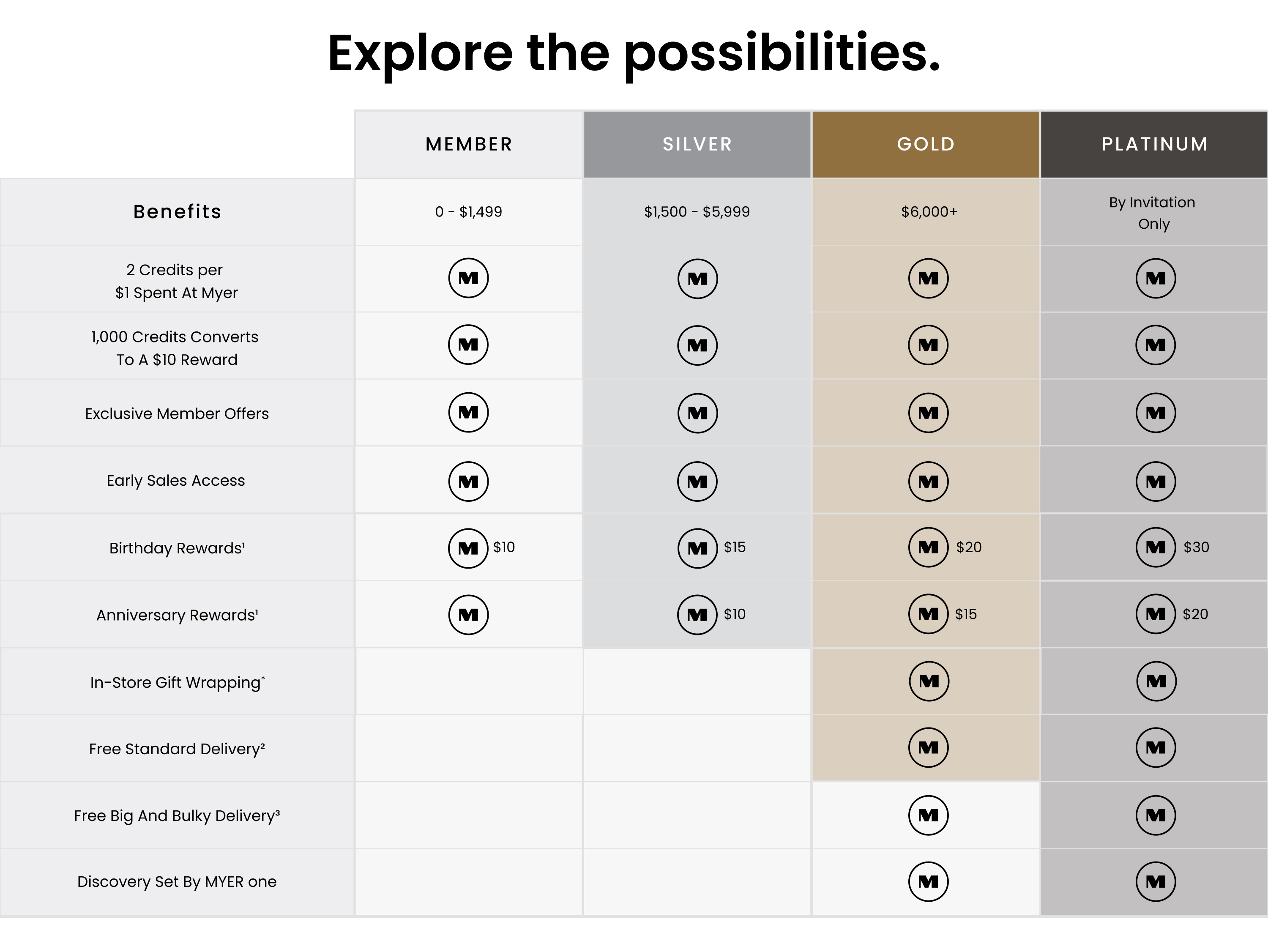This screenshot has width=1268, height=952.
Task: Click the Silver Anniversary Rewards $10 icon
Action: pyautogui.click(x=697, y=615)
